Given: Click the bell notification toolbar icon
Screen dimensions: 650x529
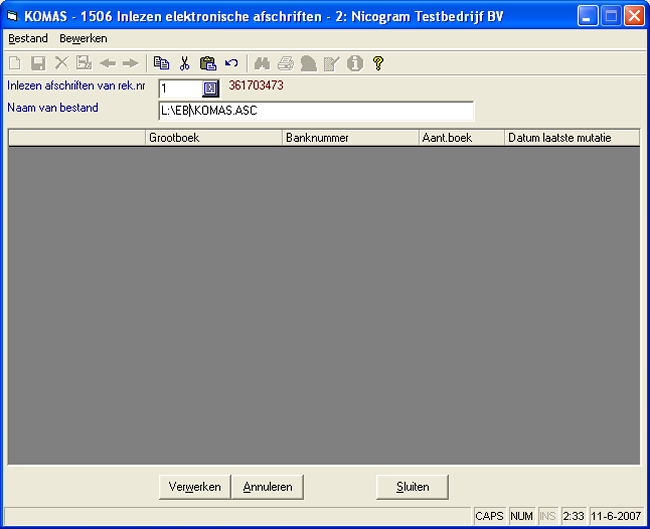Looking at the screenshot, I should click(308, 63).
